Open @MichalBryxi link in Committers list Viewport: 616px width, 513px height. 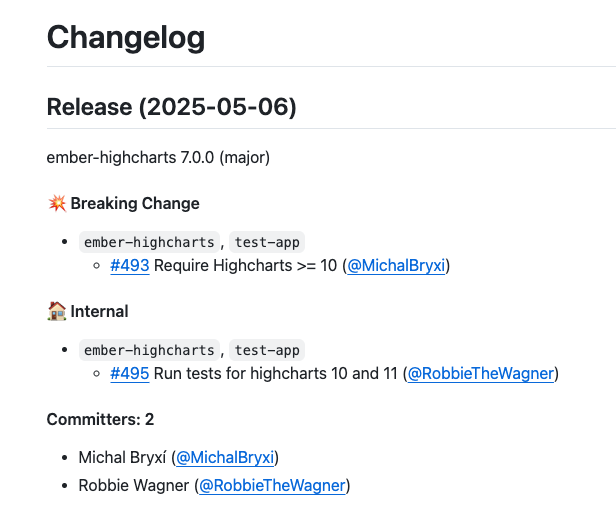[x=225, y=458]
